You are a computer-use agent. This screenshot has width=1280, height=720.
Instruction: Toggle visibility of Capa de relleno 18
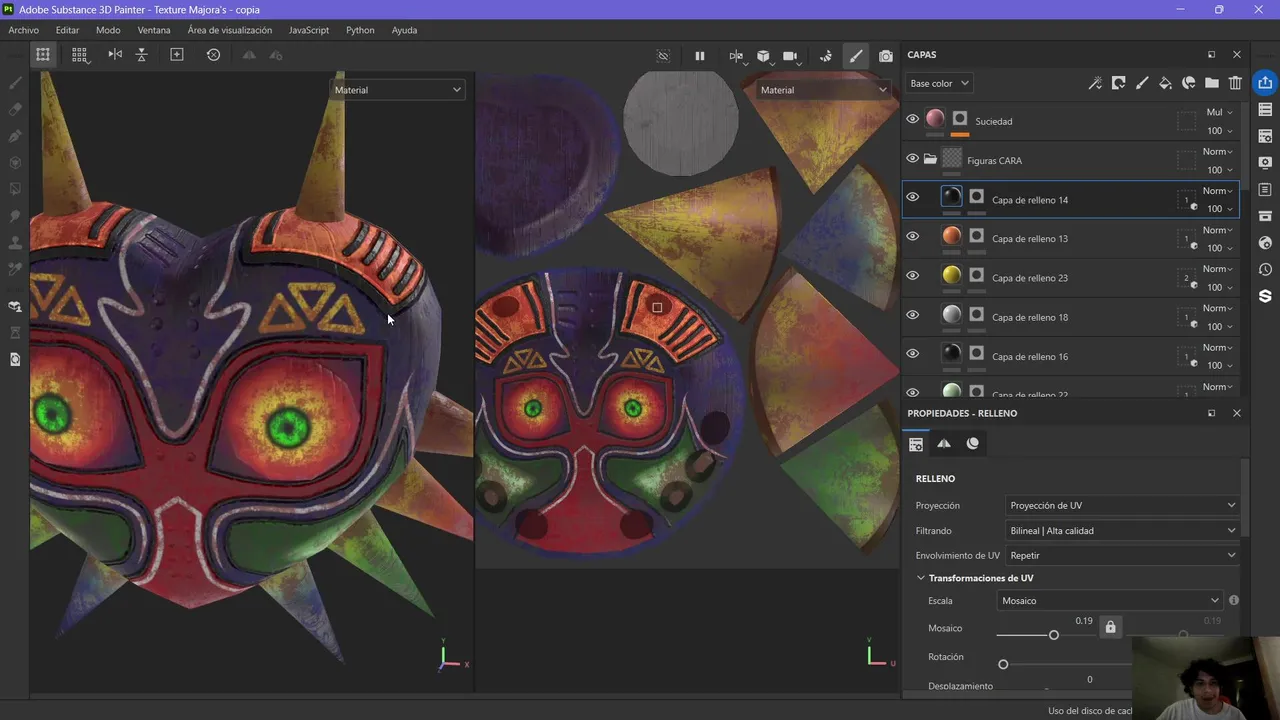click(x=912, y=315)
